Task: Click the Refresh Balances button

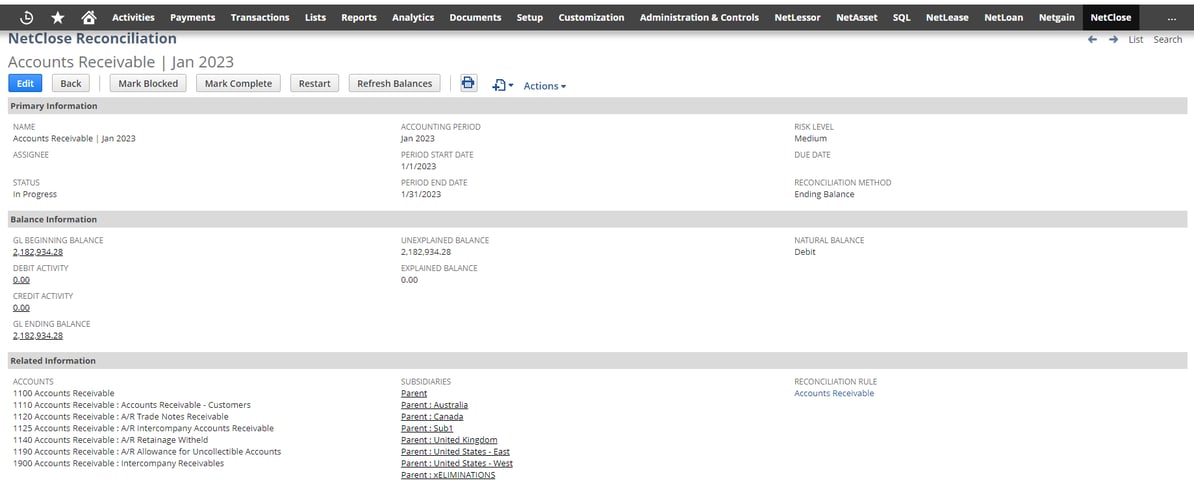Action: click(x=394, y=84)
